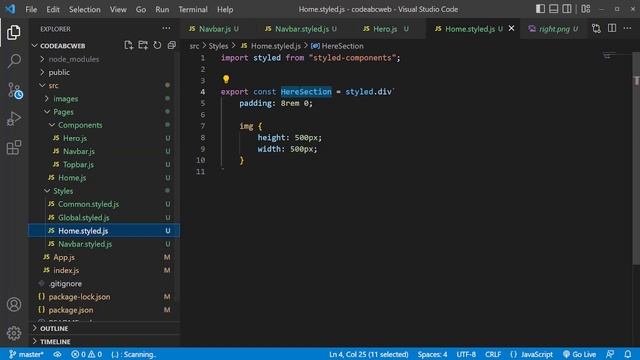Click the sync changes cloud icon

click(x=57, y=354)
